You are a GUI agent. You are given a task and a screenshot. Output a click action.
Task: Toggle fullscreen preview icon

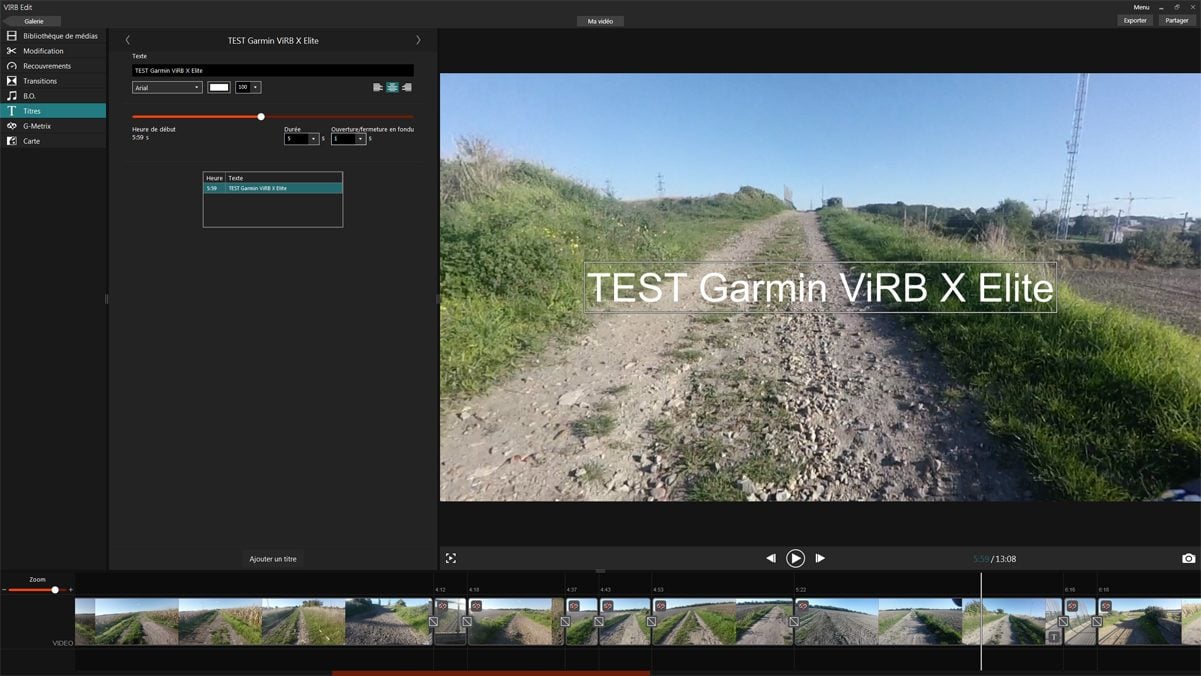tap(451, 558)
